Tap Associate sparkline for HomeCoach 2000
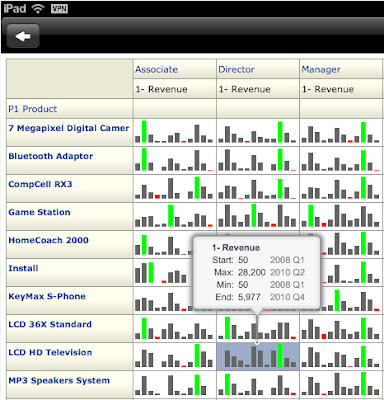 point(164,245)
